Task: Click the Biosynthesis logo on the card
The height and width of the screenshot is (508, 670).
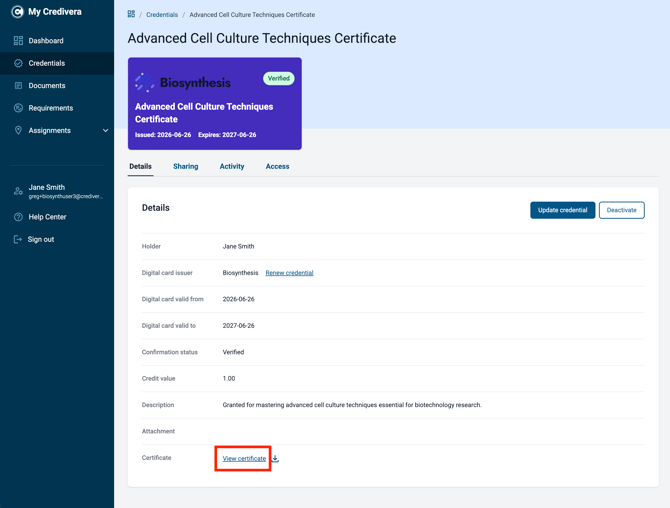Action: pyautogui.click(x=183, y=82)
